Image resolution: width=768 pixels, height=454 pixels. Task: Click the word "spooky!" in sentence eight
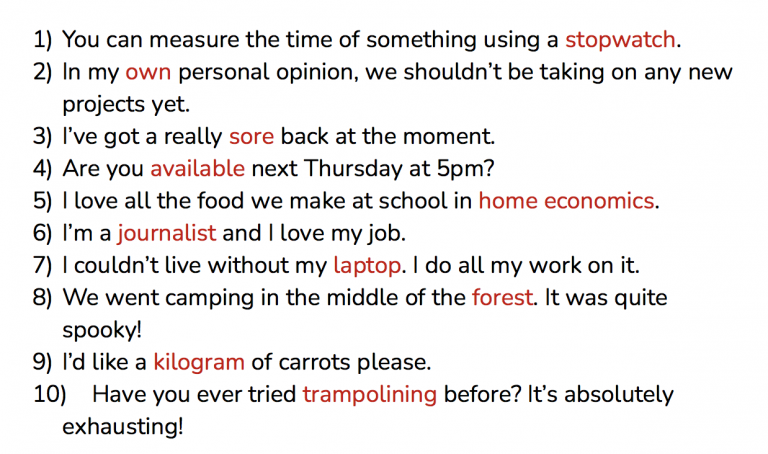click(102, 331)
